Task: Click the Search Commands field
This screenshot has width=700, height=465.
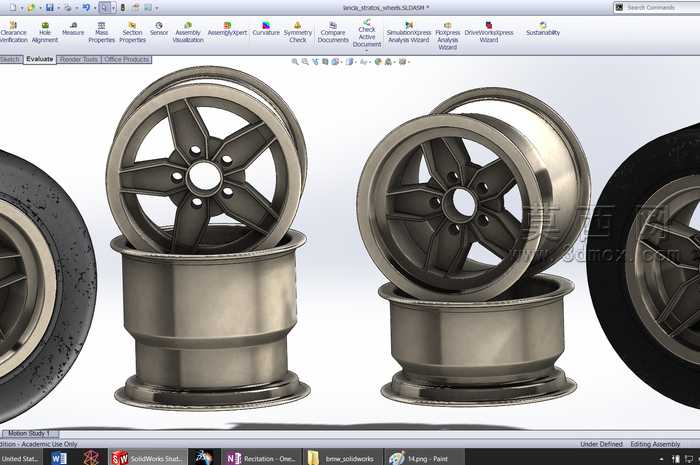Action: pyautogui.click(x=657, y=7)
